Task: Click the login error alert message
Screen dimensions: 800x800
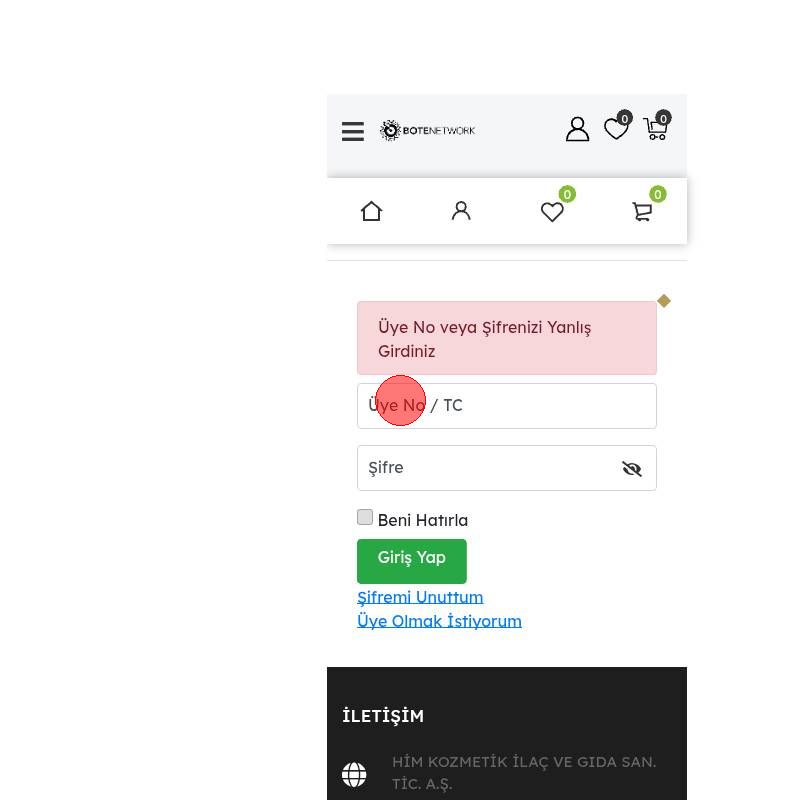Action: [507, 338]
